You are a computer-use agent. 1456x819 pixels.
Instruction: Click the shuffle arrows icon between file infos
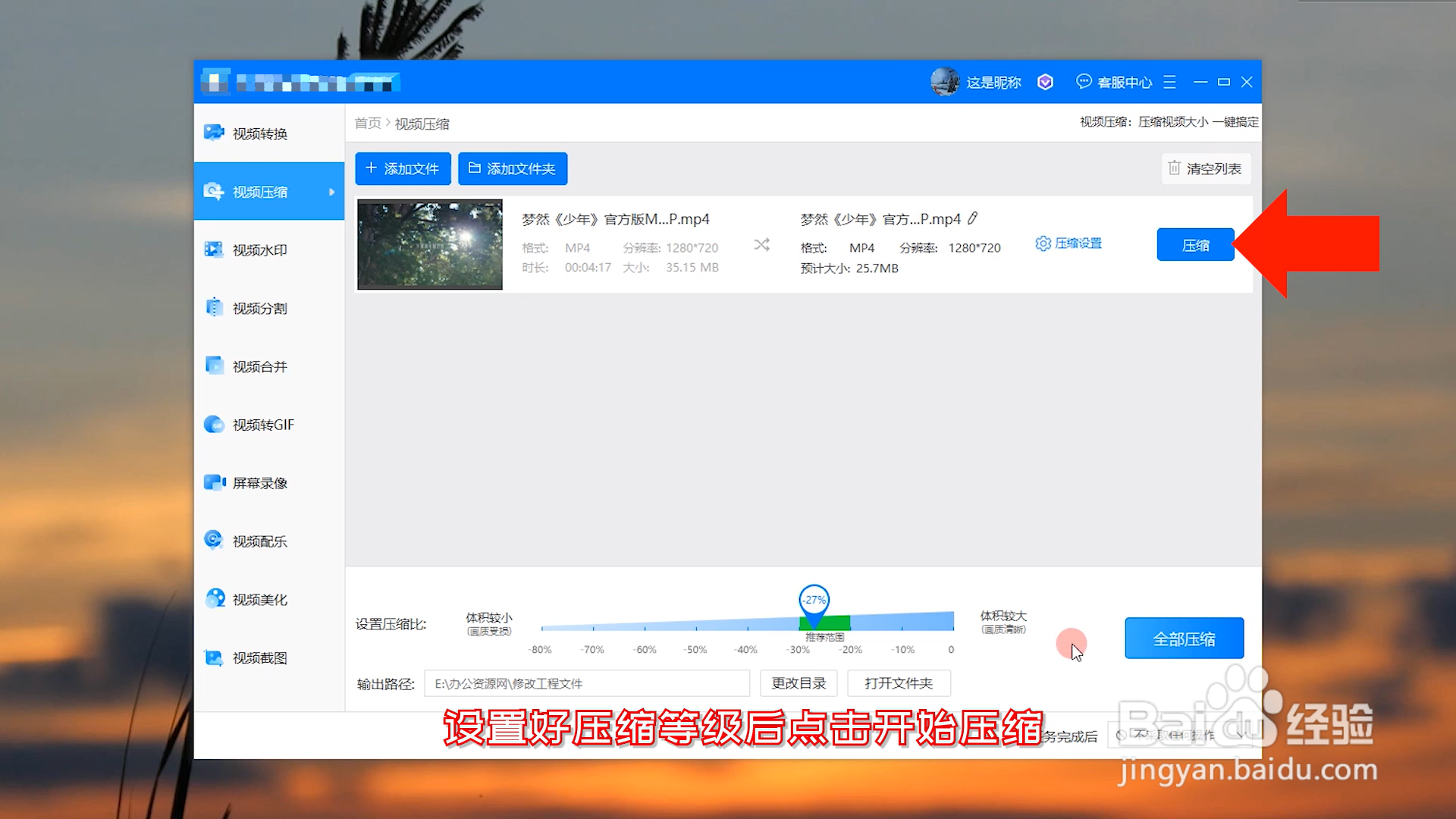pyautogui.click(x=761, y=245)
